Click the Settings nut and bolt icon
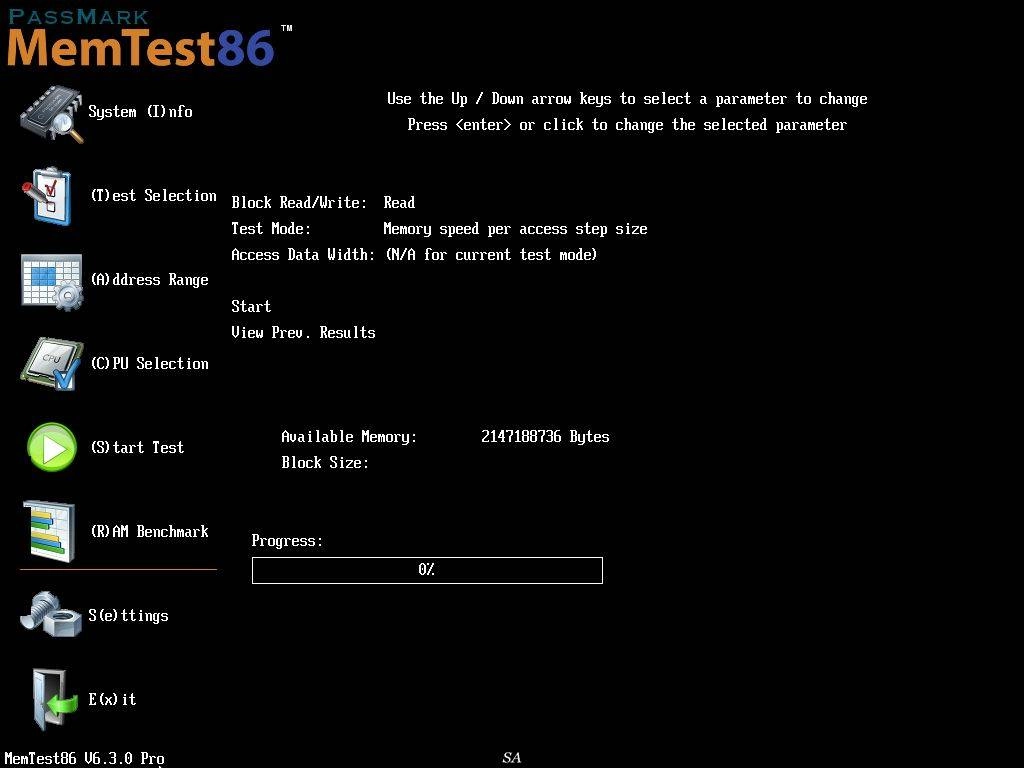 (x=51, y=614)
